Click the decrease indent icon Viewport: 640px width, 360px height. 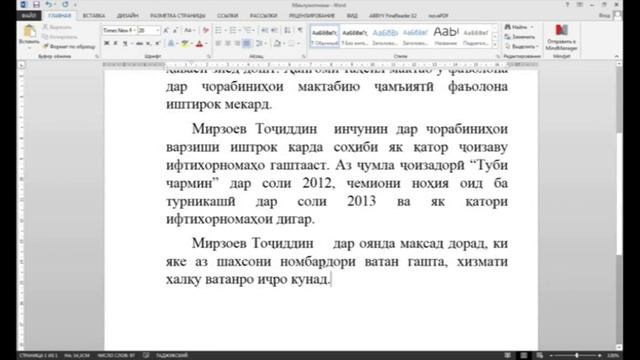[x=264, y=31]
